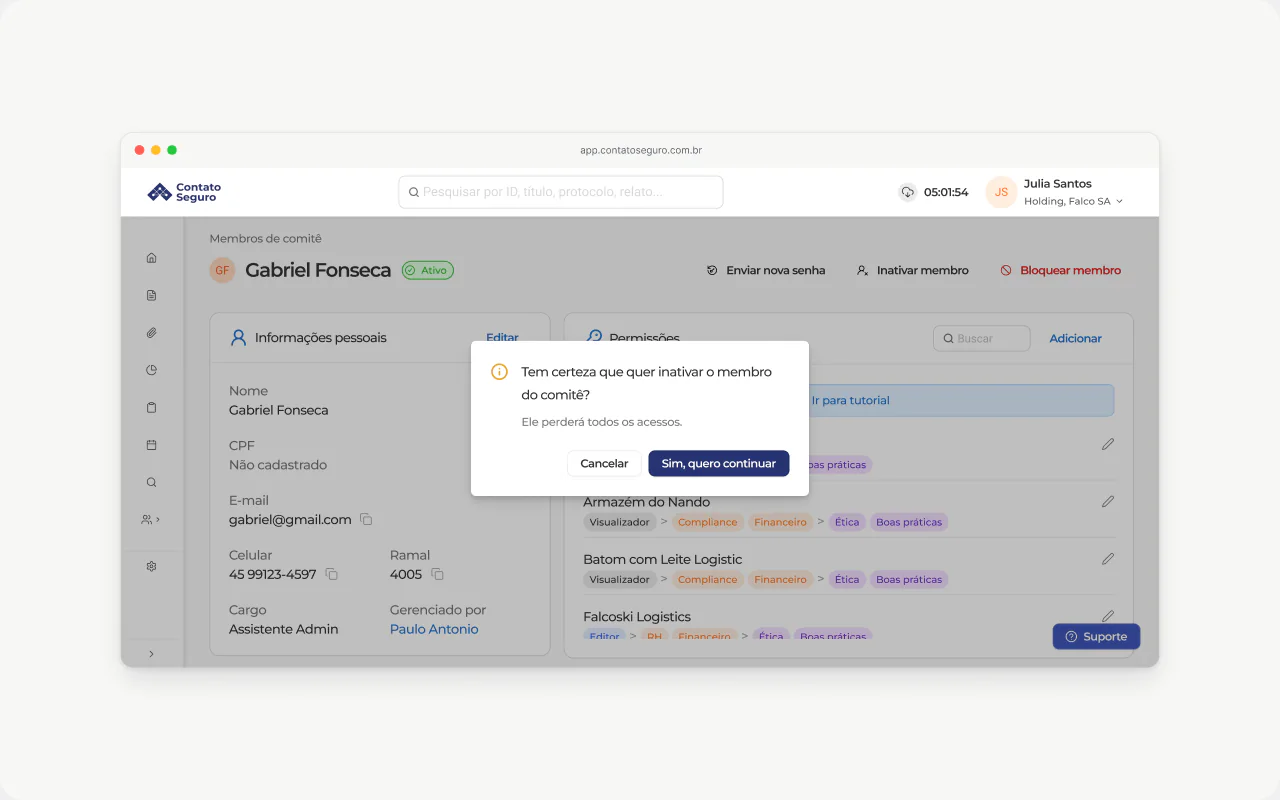Open the Paulo Antonio manager link
This screenshot has height=800, width=1280.
tap(434, 629)
